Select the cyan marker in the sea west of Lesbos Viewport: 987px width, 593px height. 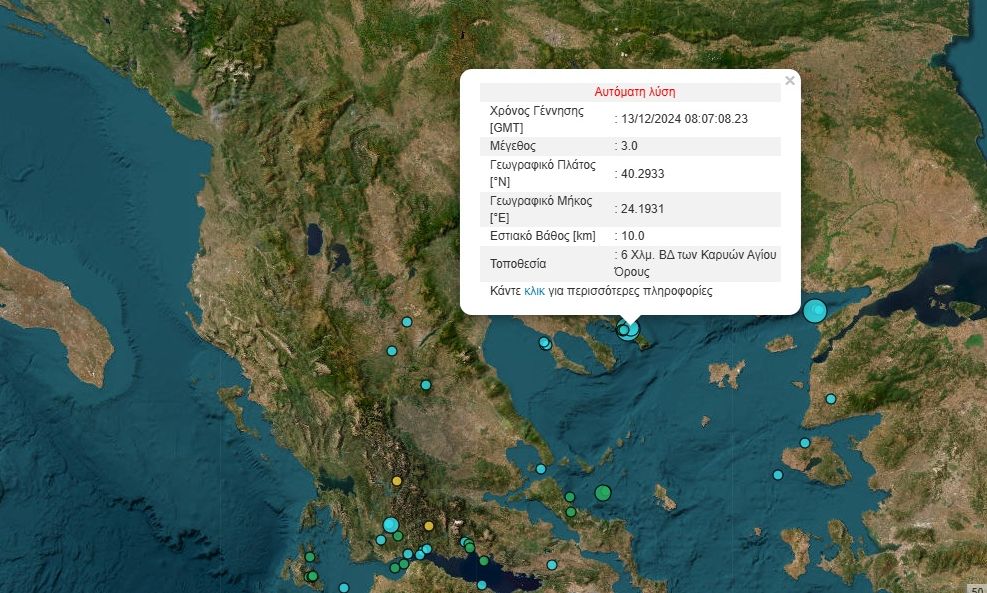pyautogui.click(x=778, y=475)
